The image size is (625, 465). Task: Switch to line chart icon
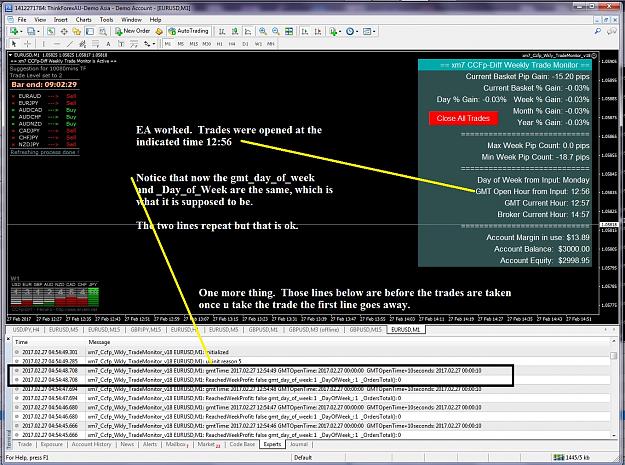pos(248,31)
